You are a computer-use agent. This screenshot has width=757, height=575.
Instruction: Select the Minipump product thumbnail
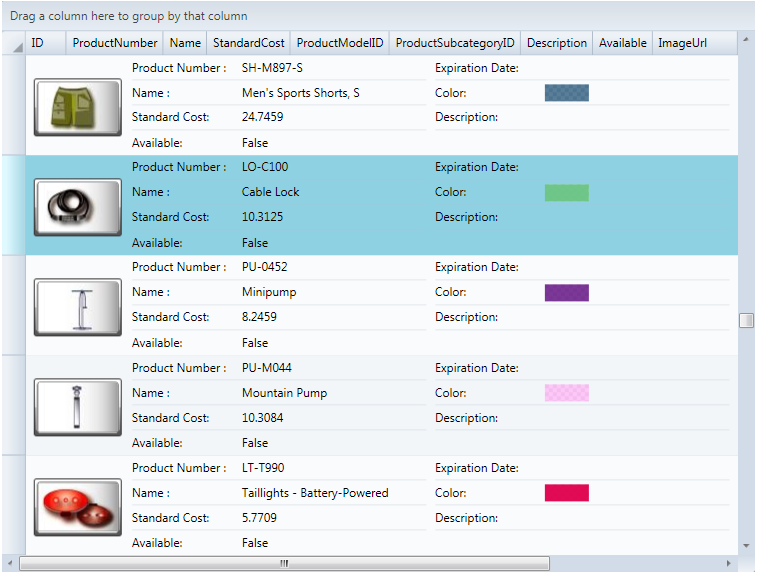point(77,306)
